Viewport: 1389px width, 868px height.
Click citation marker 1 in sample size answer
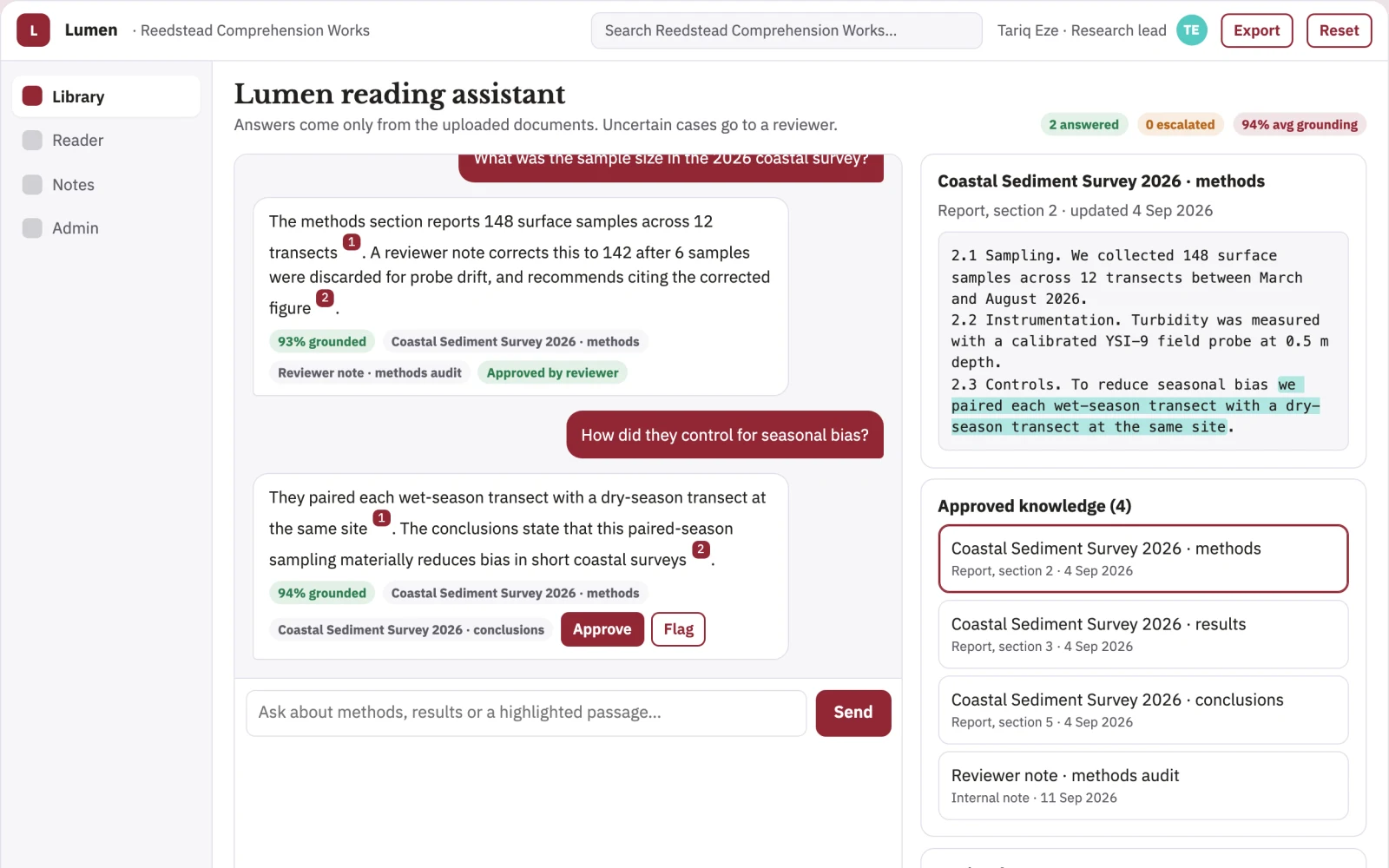[352, 242]
